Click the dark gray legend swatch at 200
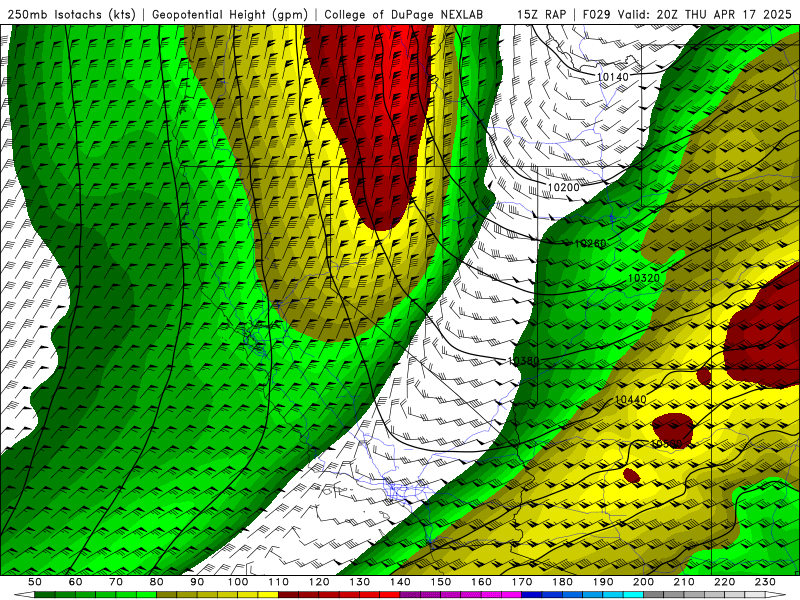 (x=654, y=595)
